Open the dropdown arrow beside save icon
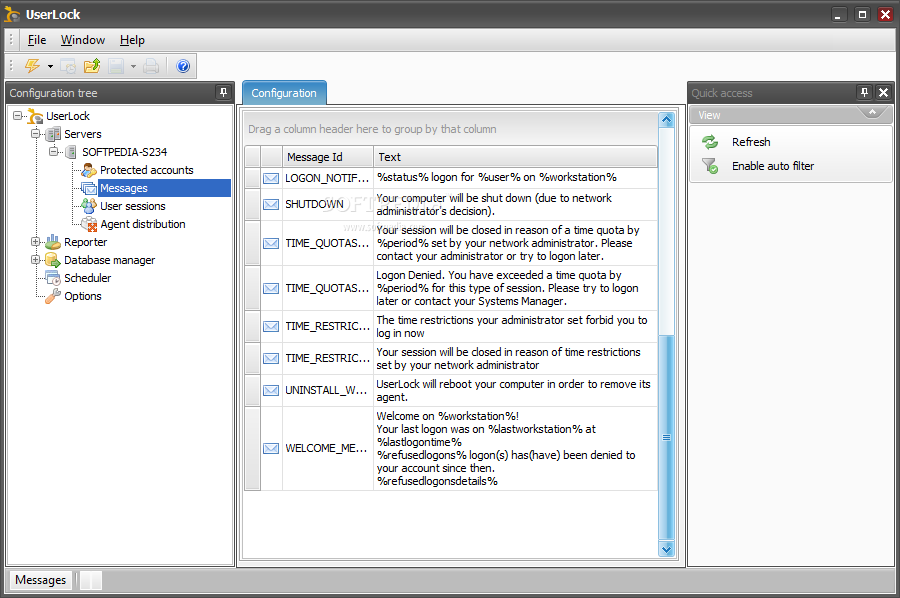This screenshot has height=598, width=900. click(133, 67)
